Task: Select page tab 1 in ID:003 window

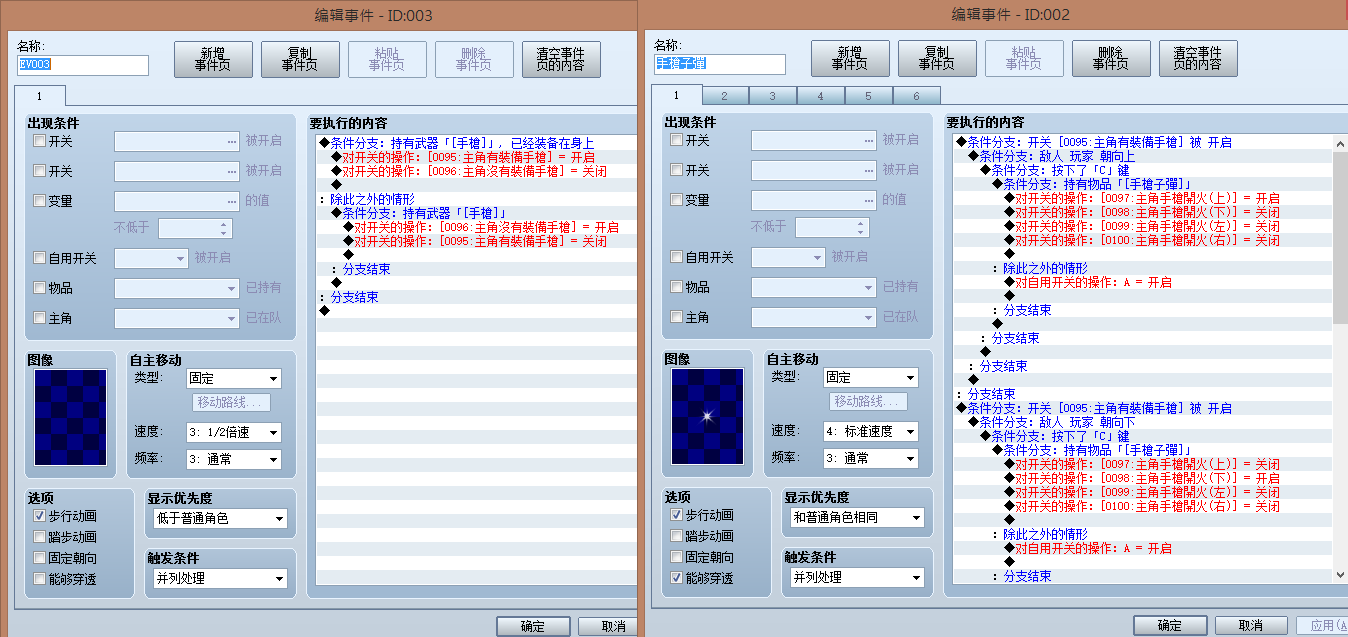Action: tap(40, 96)
